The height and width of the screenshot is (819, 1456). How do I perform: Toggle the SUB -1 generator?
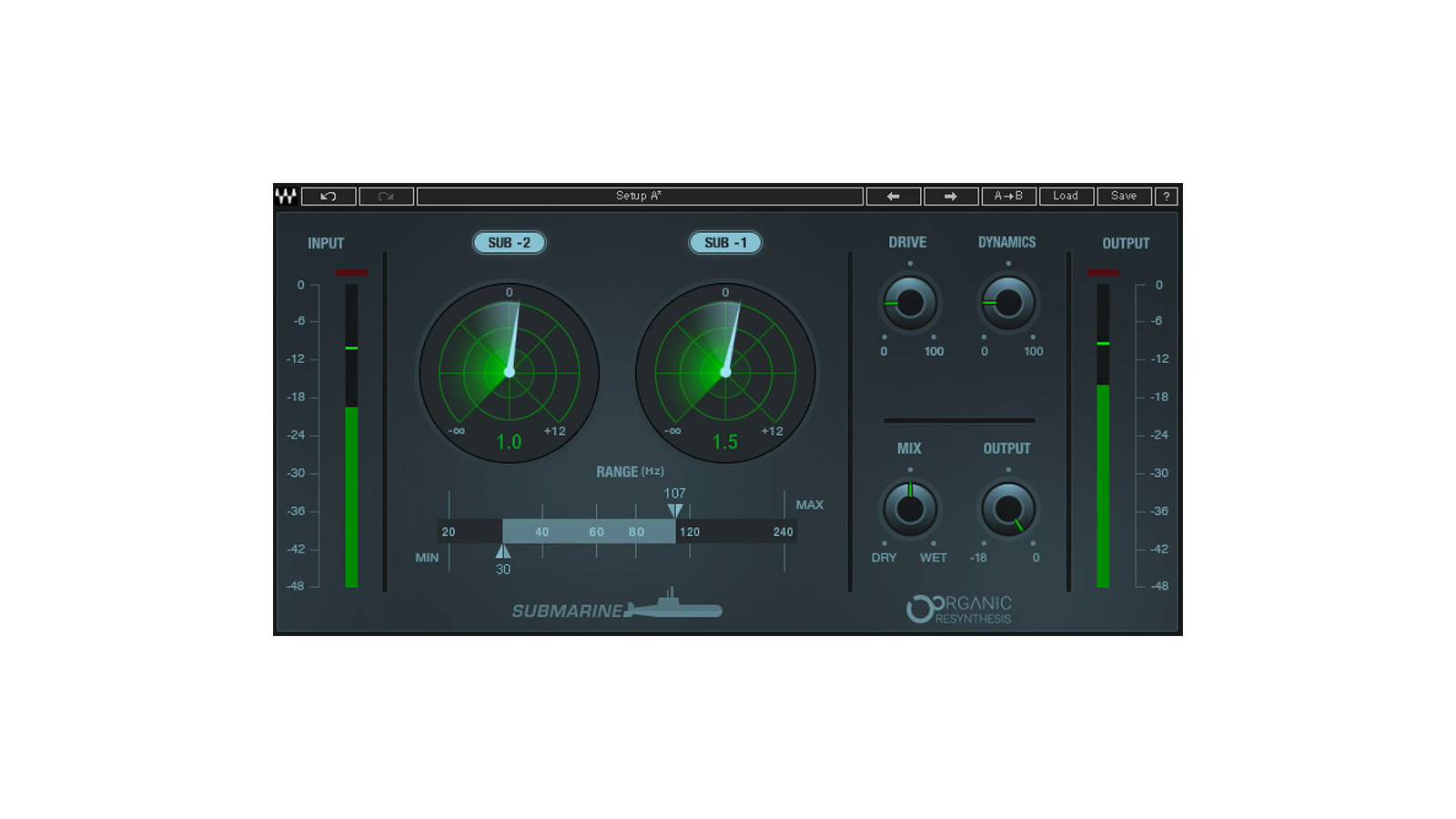(x=725, y=243)
